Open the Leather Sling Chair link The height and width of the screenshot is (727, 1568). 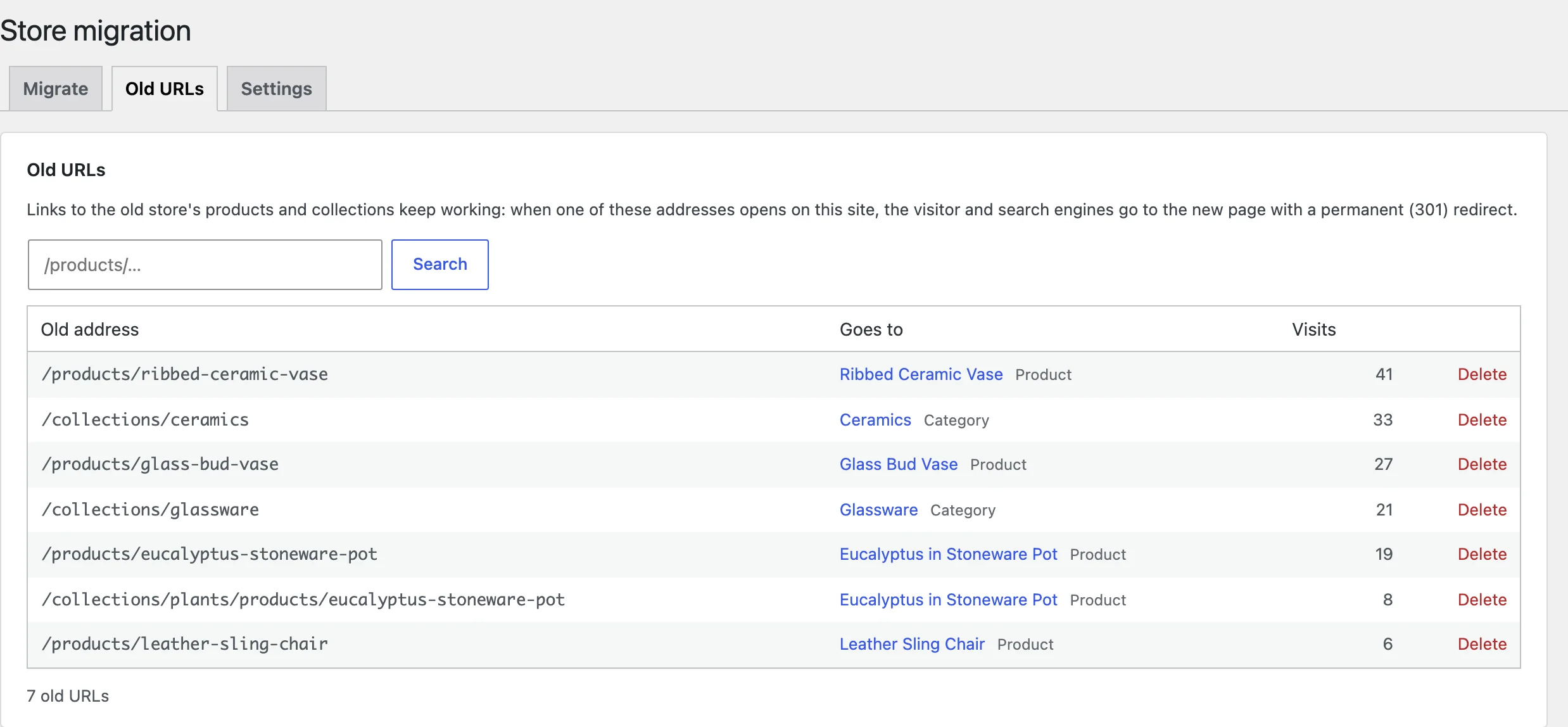(x=912, y=644)
